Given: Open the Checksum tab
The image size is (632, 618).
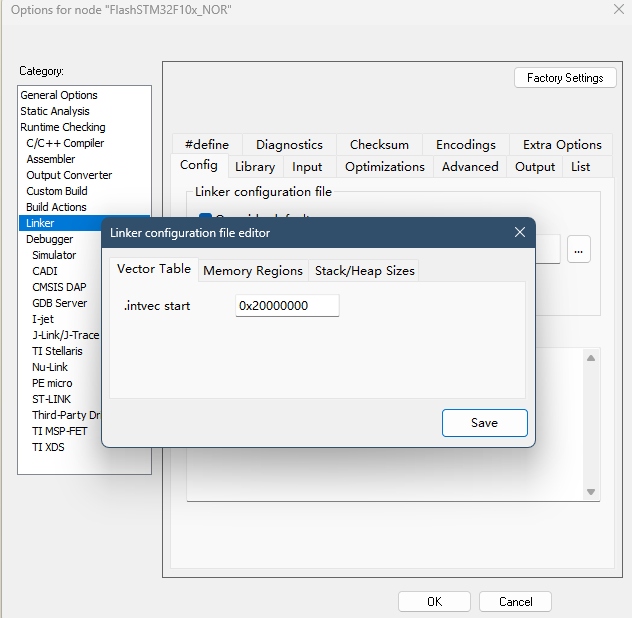Looking at the screenshot, I should tap(379, 145).
